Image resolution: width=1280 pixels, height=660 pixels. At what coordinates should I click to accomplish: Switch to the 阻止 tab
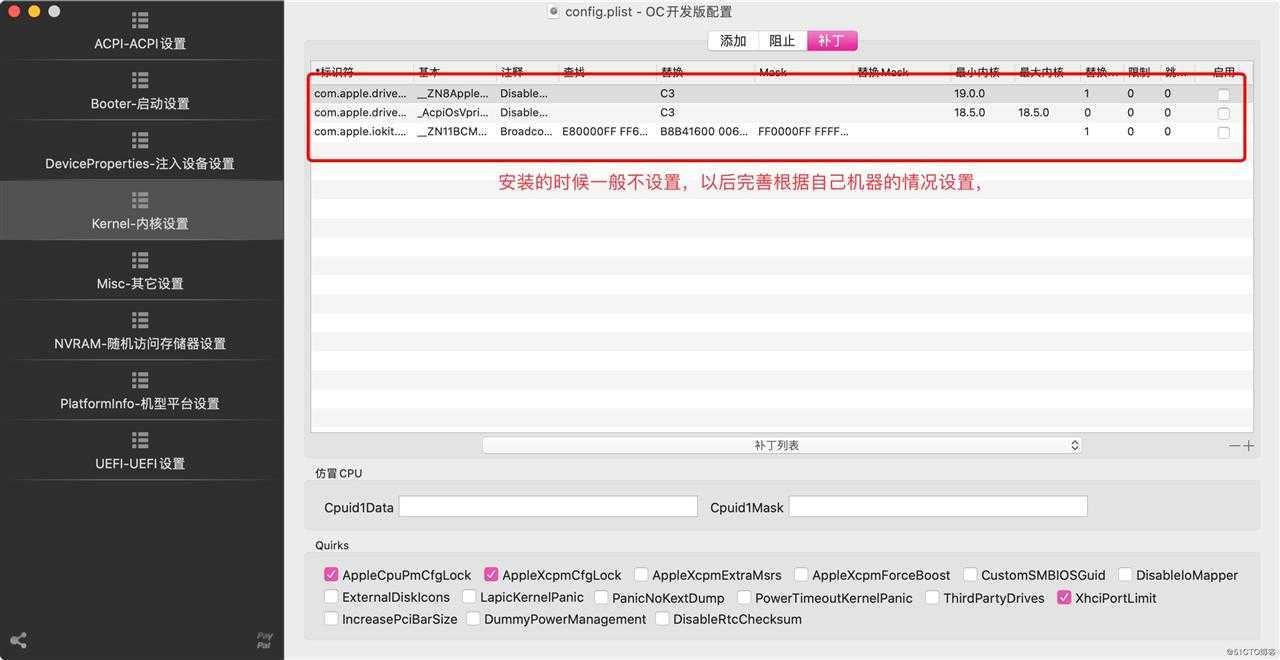click(x=782, y=41)
